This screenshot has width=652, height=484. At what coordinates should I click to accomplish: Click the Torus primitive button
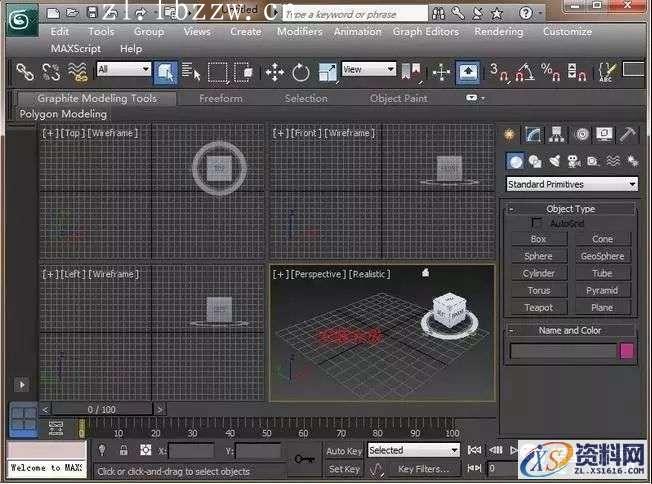point(539,291)
